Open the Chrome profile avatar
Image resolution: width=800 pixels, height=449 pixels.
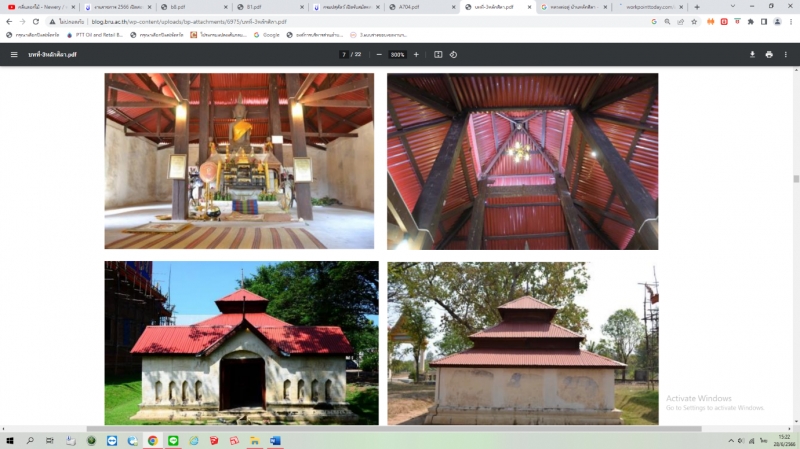778,22
